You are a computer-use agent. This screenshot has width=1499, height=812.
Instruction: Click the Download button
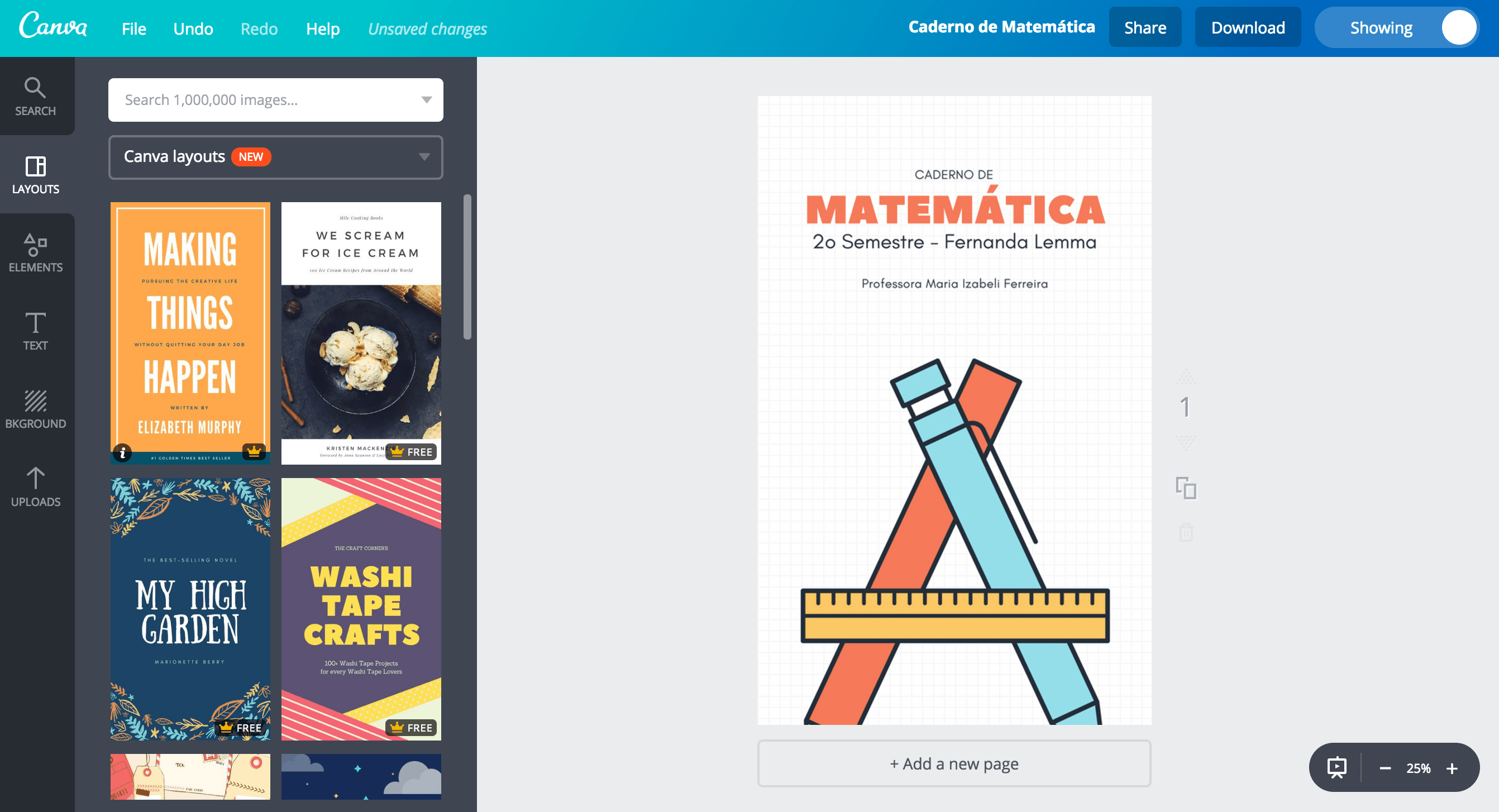click(1248, 27)
